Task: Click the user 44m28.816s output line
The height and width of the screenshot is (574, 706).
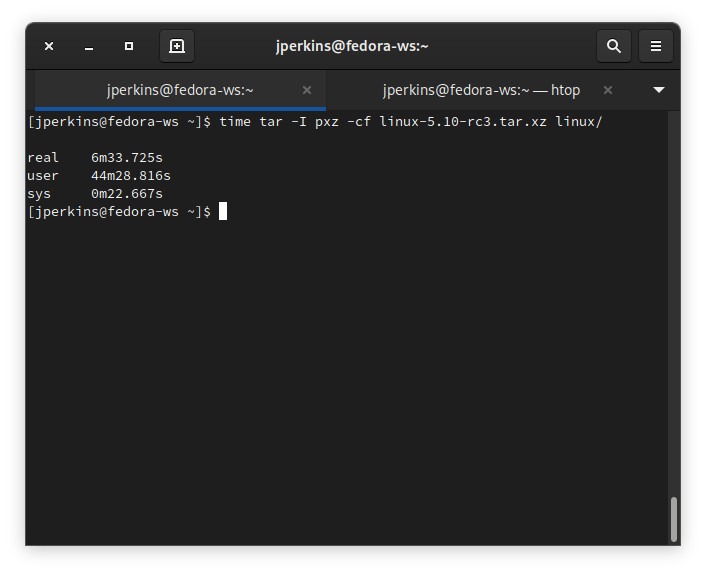Action: tap(99, 176)
